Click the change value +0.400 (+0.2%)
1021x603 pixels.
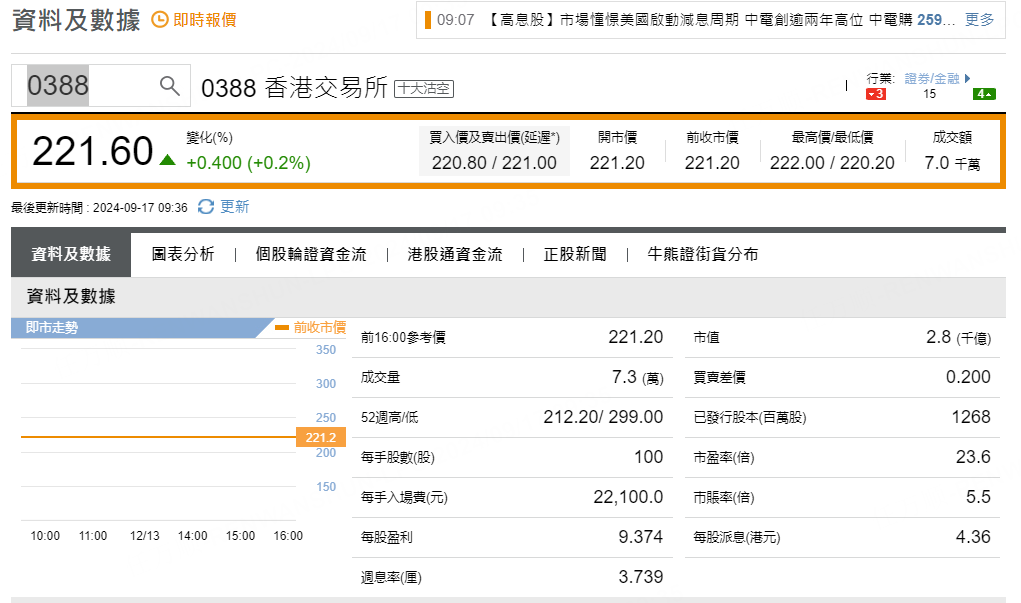click(x=248, y=162)
